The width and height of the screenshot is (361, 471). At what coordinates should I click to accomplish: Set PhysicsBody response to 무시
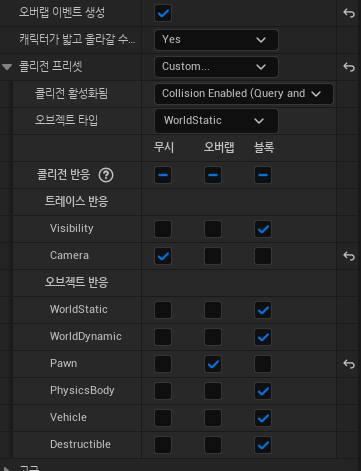pyautogui.click(x=163, y=391)
